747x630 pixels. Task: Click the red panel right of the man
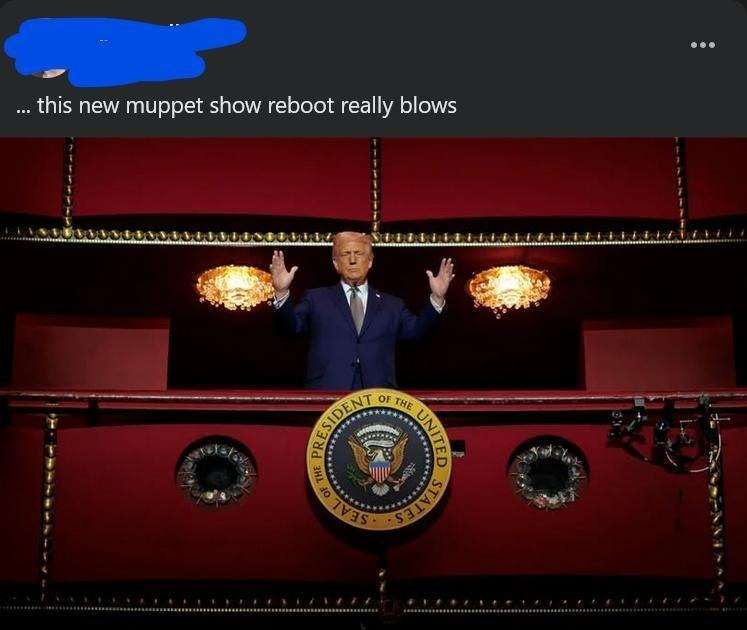[x=658, y=355]
